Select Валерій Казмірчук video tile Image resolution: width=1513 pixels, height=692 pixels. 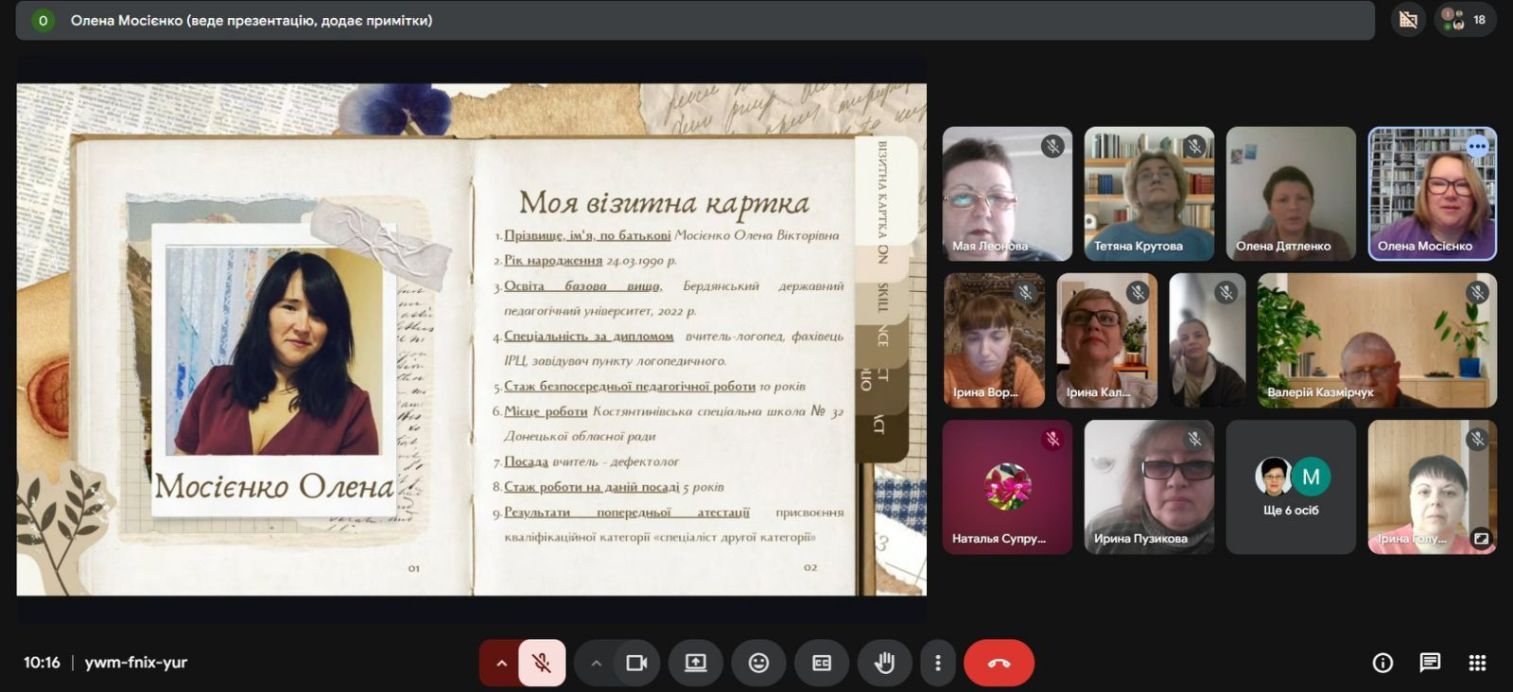(1377, 340)
